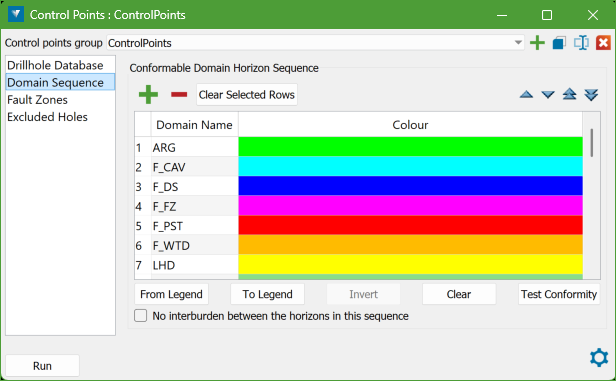Select the F_CAV domain name cell
The height and width of the screenshot is (381, 616).
click(x=194, y=167)
